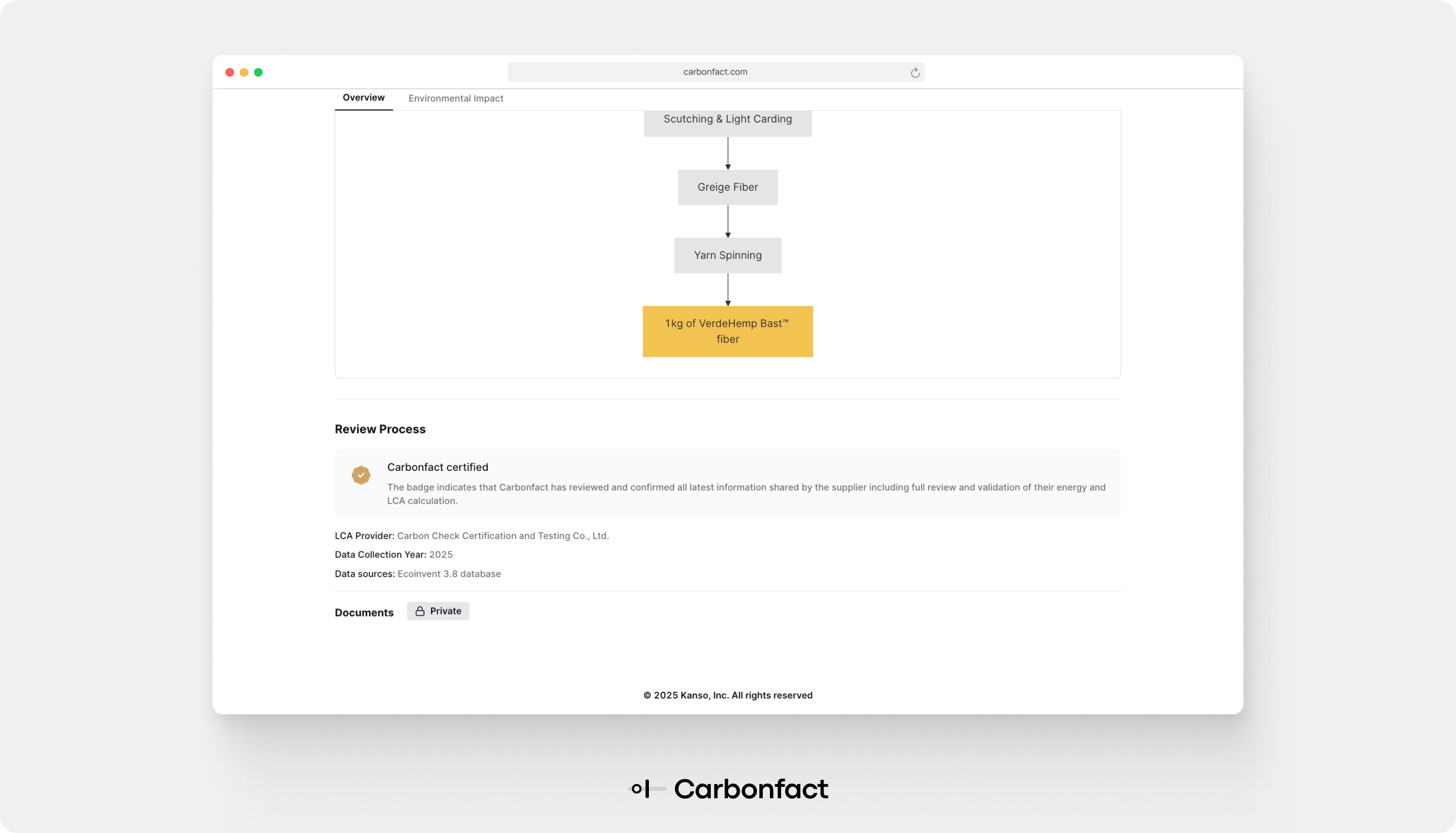Image resolution: width=1456 pixels, height=833 pixels.
Task: Click the Private documents button
Action: coord(438,611)
